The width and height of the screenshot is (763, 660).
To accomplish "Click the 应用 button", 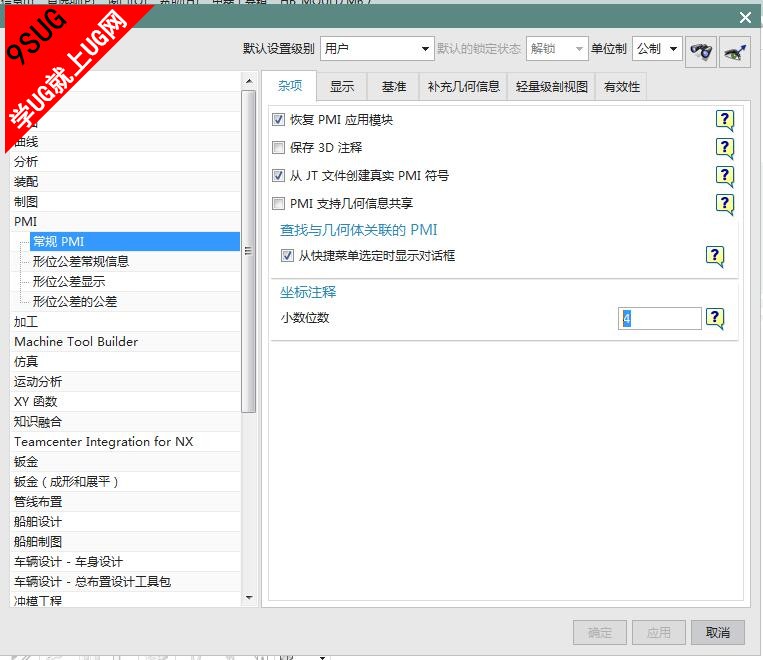I will (658, 632).
